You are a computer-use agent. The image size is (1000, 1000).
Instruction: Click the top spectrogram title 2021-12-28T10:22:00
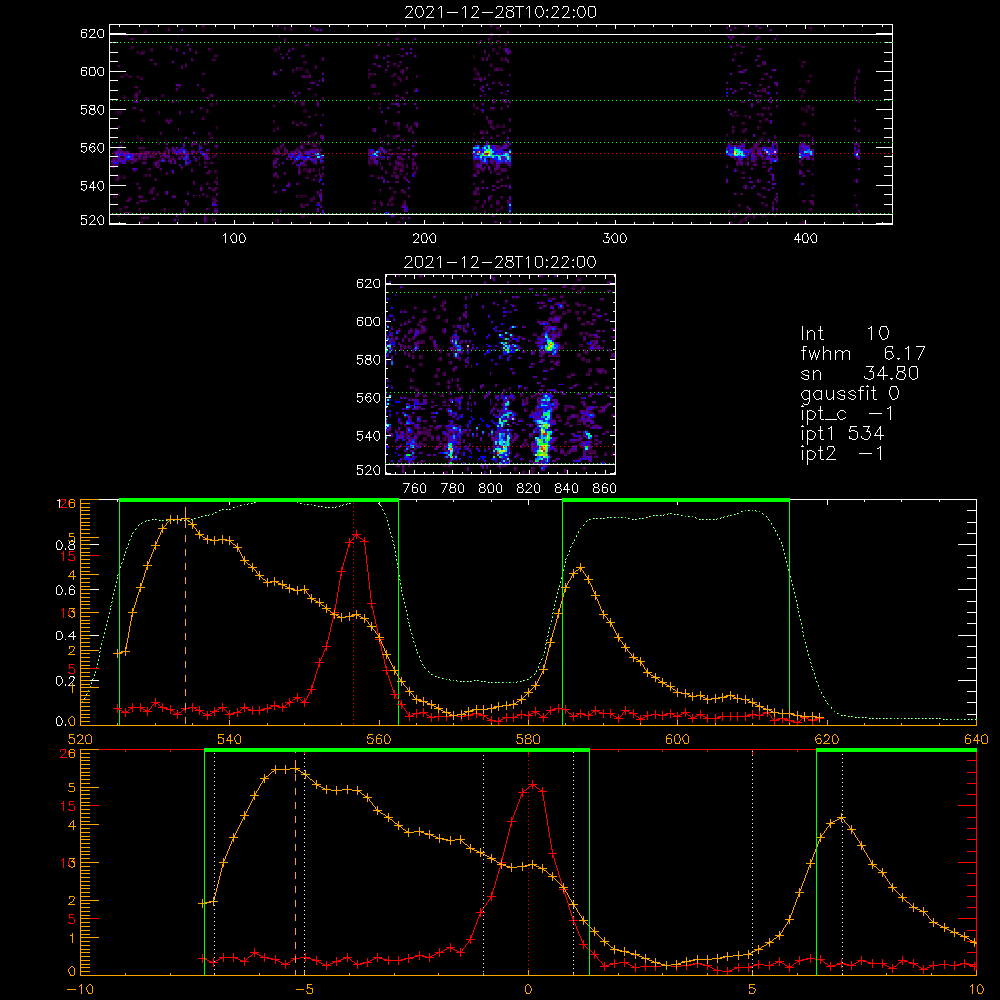[500, 12]
